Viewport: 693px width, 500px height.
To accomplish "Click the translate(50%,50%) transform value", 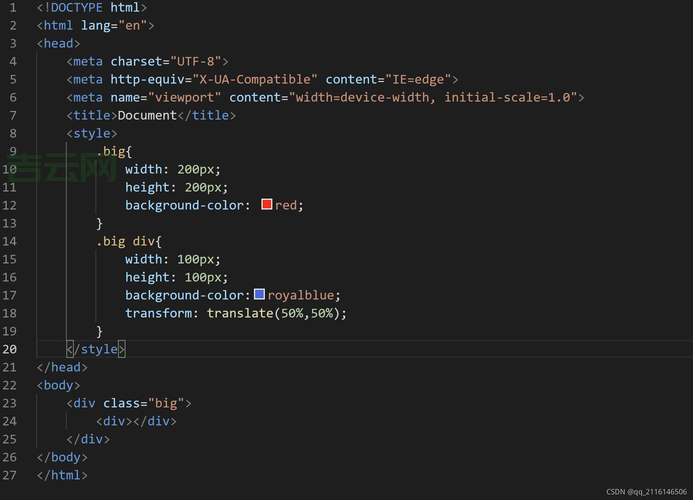I will tap(277, 313).
